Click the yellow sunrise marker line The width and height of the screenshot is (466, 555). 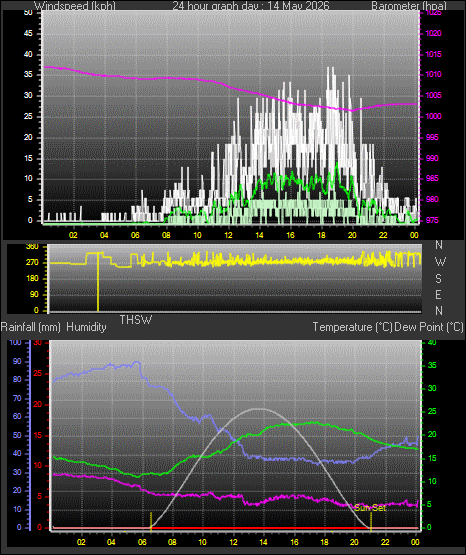point(151,521)
